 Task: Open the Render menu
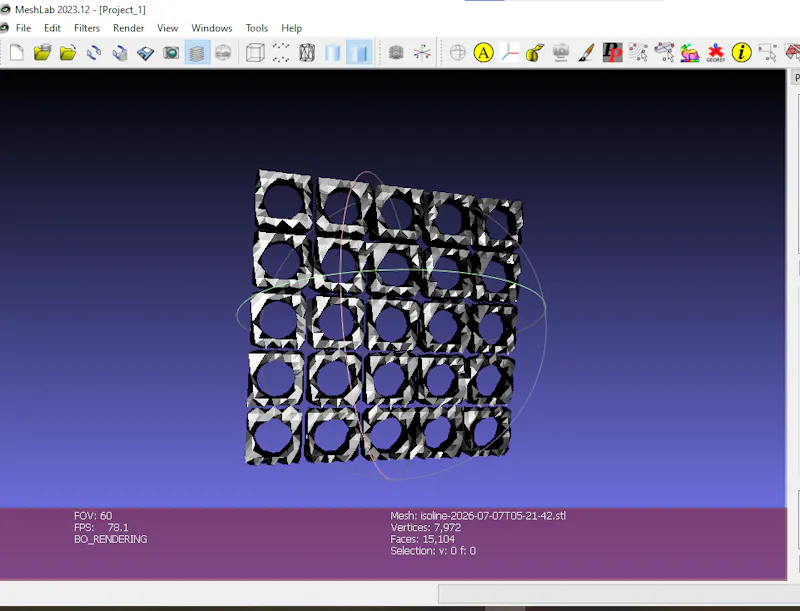click(x=129, y=28)
